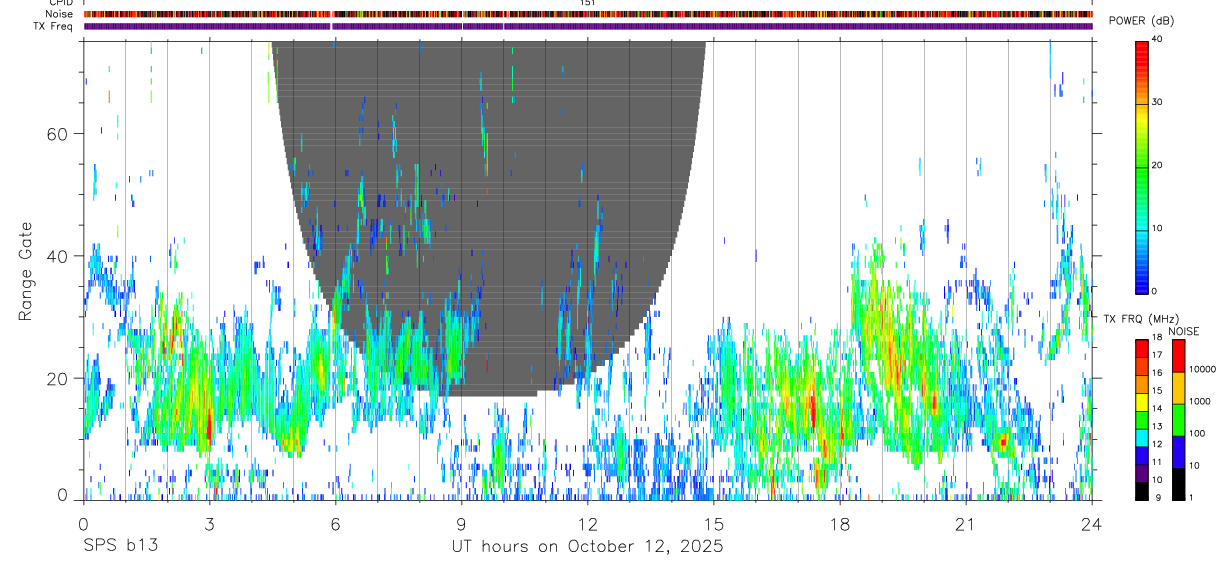Click the 14 label in TX FRQ legend

click(x=1157, y=409)
